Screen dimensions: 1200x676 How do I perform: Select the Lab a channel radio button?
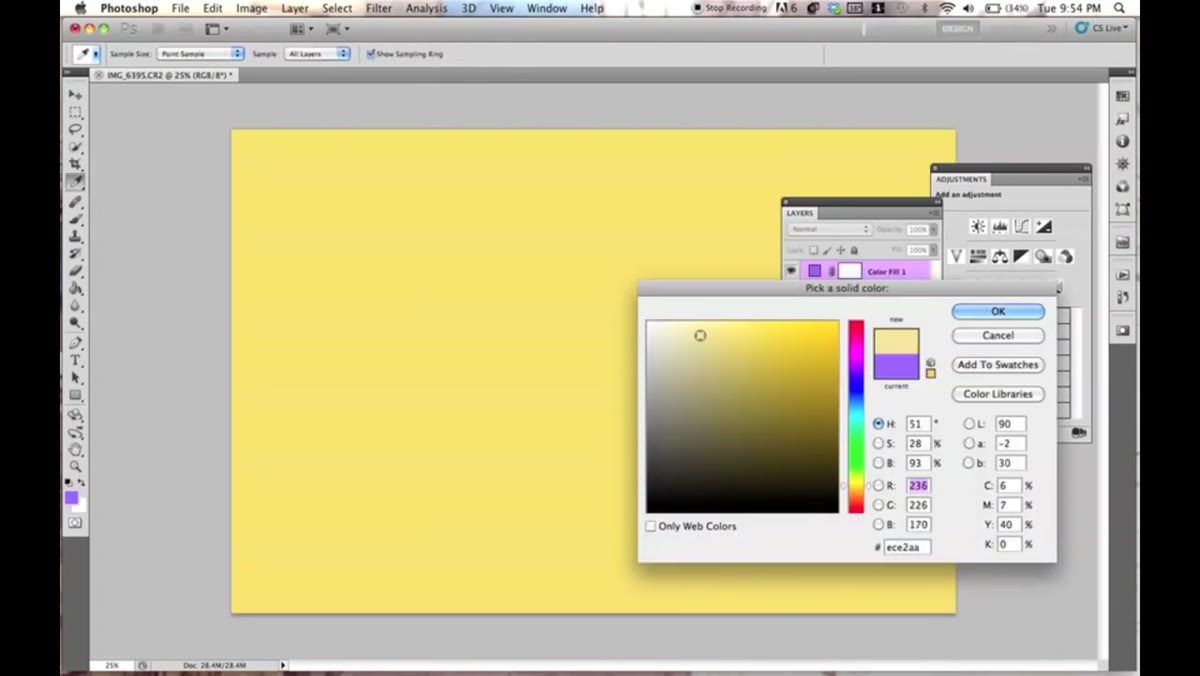click(x=969, y=443)
